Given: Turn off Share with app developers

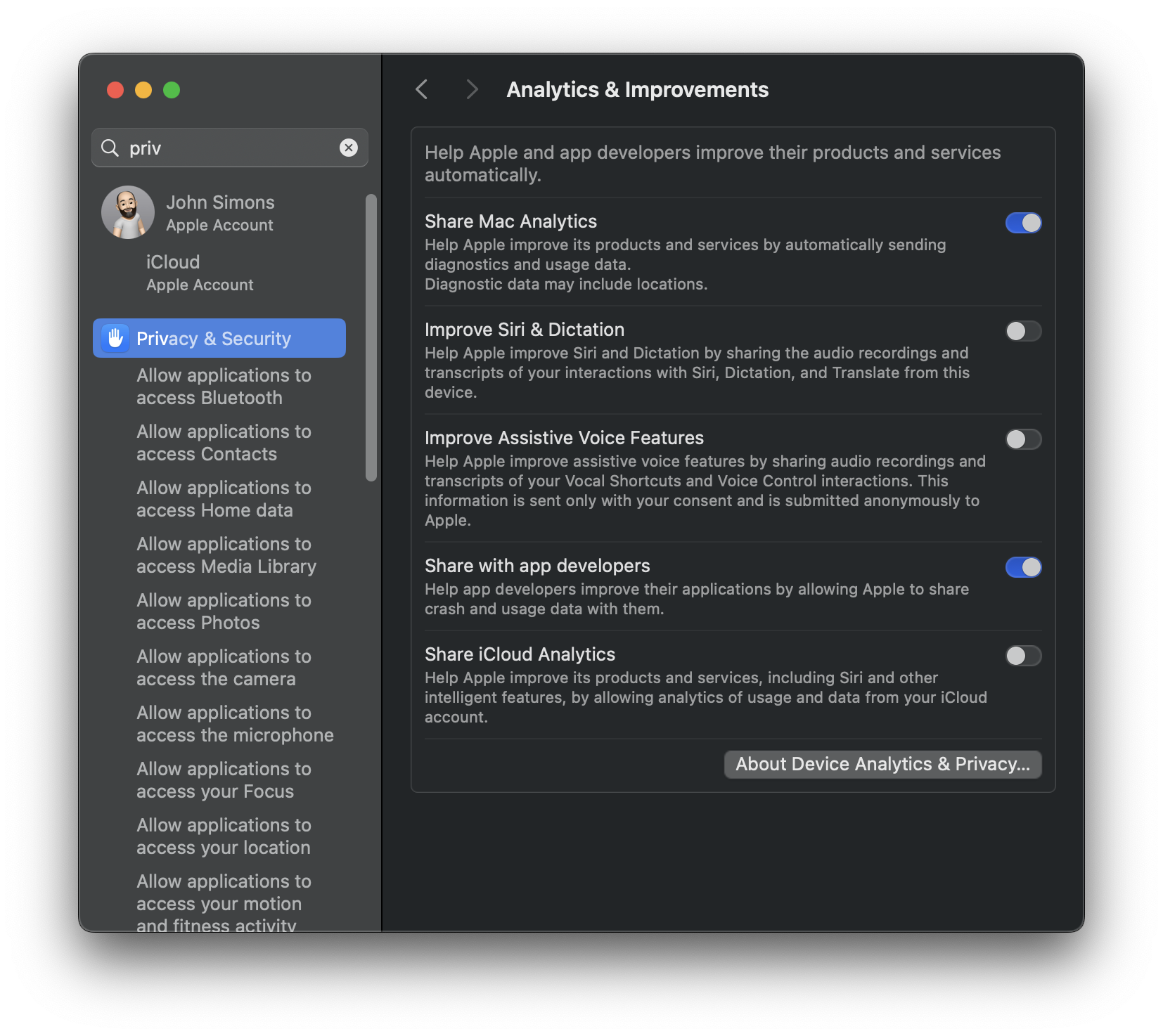Looking at the screenshot, I should tap(1023, 567).
